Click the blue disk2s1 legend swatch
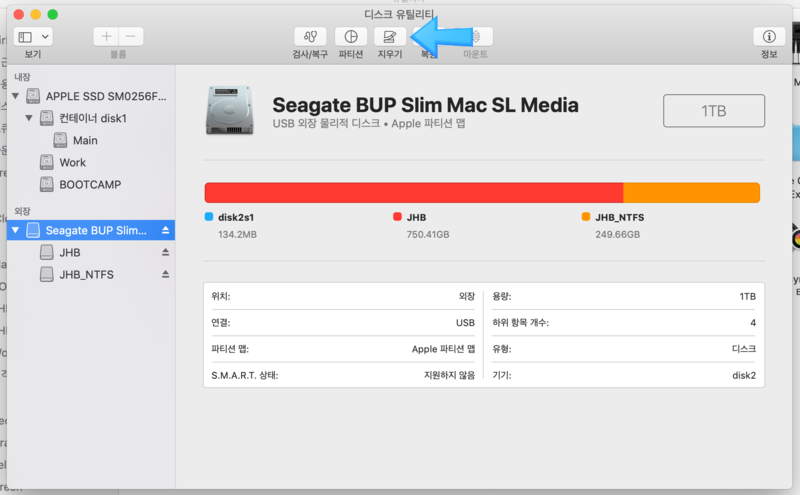The width and height of the screenshot is (800, 495). pyautogui.click(x=209, y=216)
